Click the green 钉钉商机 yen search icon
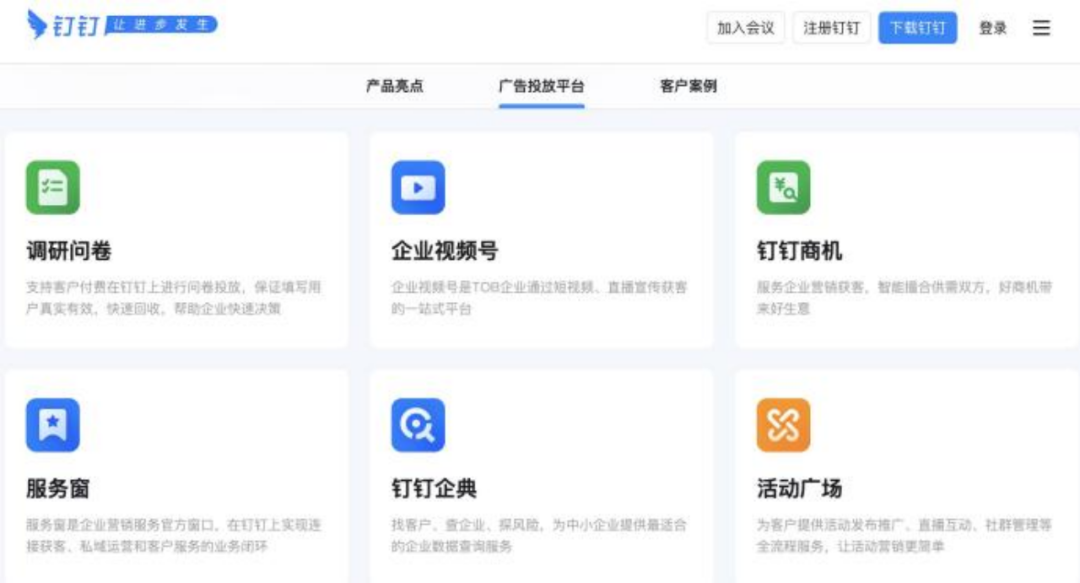The height and width of the screenshot is (583, 1080). 783,187
